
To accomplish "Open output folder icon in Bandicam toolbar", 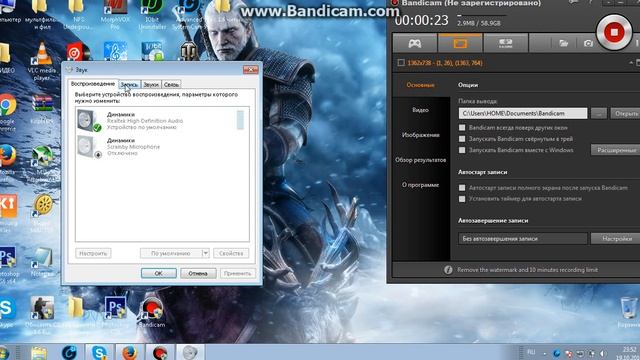I will tap(563, 43).
